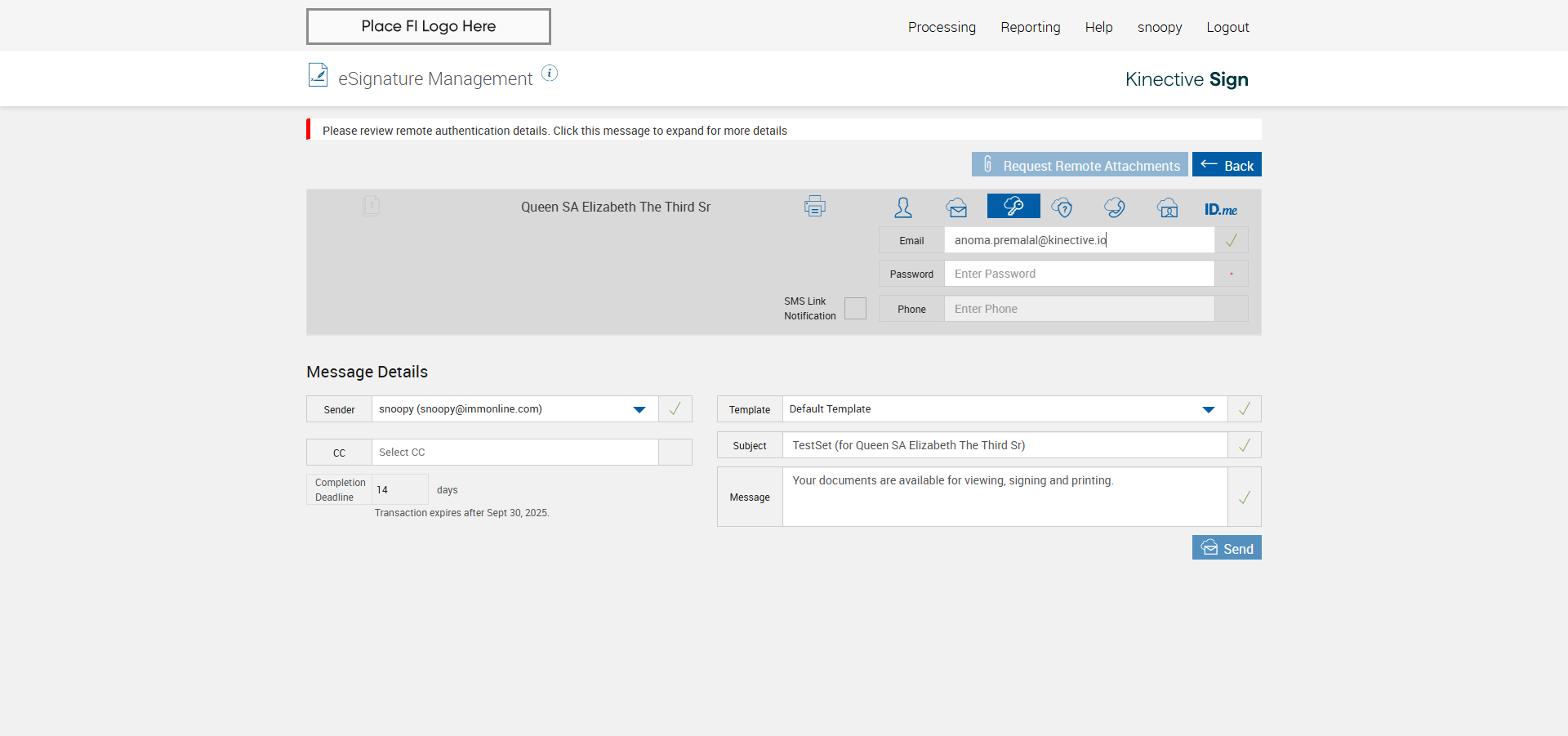Enable the SMS Link Notification checkbox
Viewport: 1568px width, 736px height.
tap(855, 309)
